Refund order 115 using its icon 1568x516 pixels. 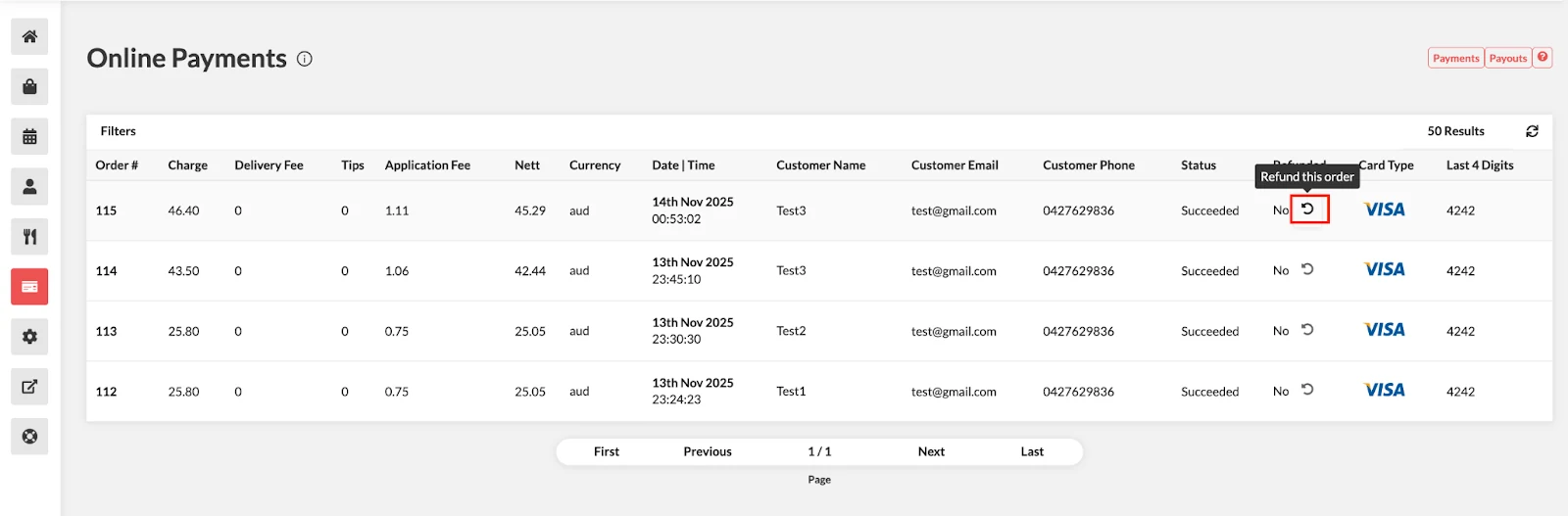1308,210
